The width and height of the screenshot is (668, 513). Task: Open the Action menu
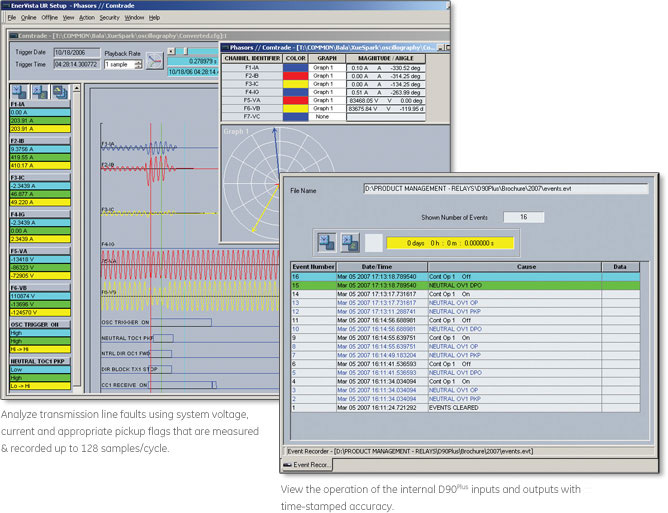(87, 17)
